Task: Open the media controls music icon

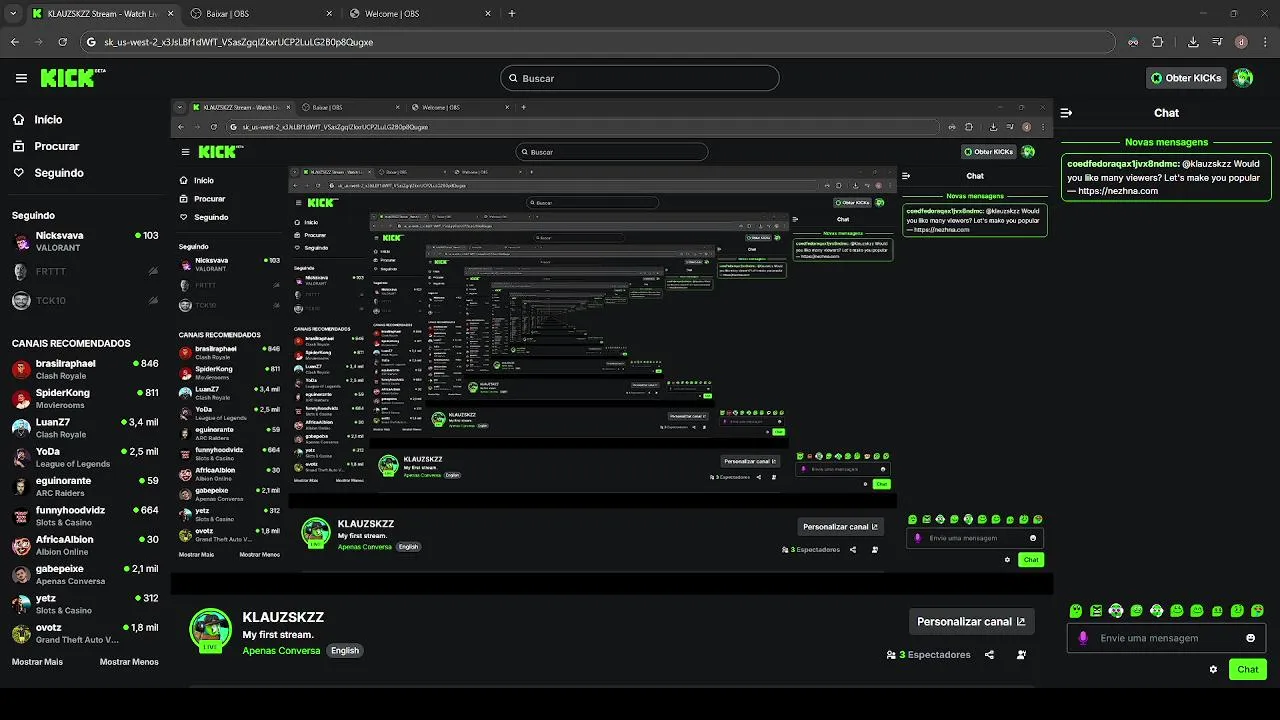Action: 1217,42
